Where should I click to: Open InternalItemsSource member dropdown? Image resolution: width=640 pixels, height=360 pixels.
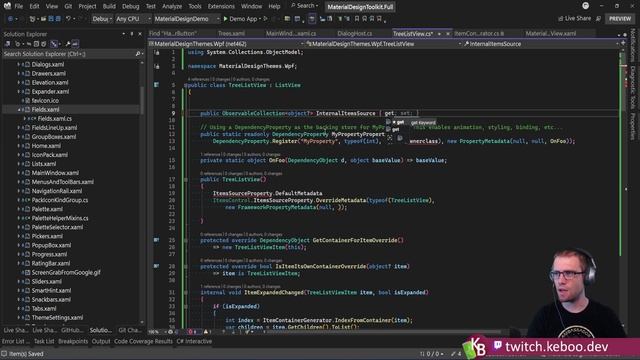point(540,44)
